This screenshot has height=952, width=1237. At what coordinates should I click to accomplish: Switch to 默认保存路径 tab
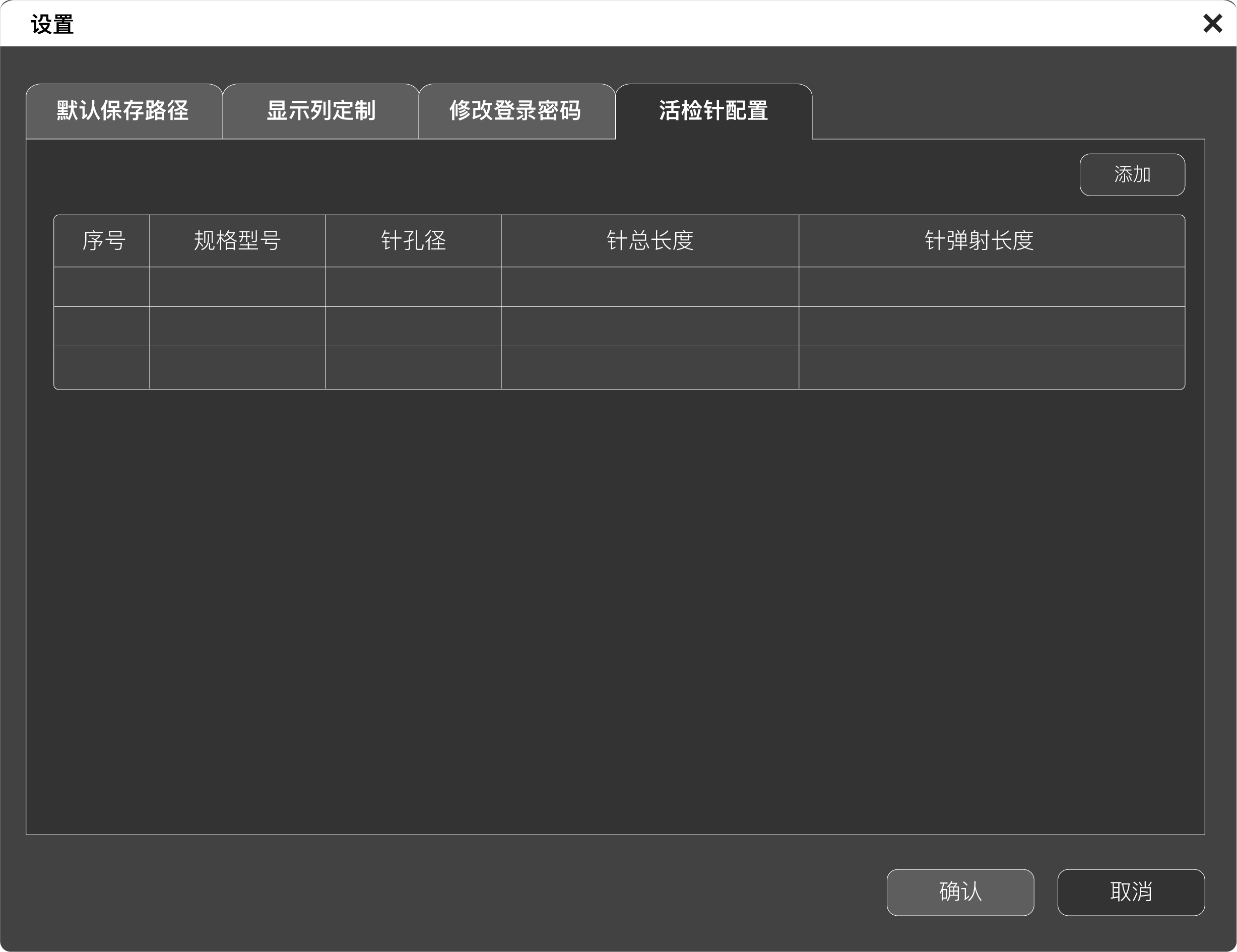123,111
